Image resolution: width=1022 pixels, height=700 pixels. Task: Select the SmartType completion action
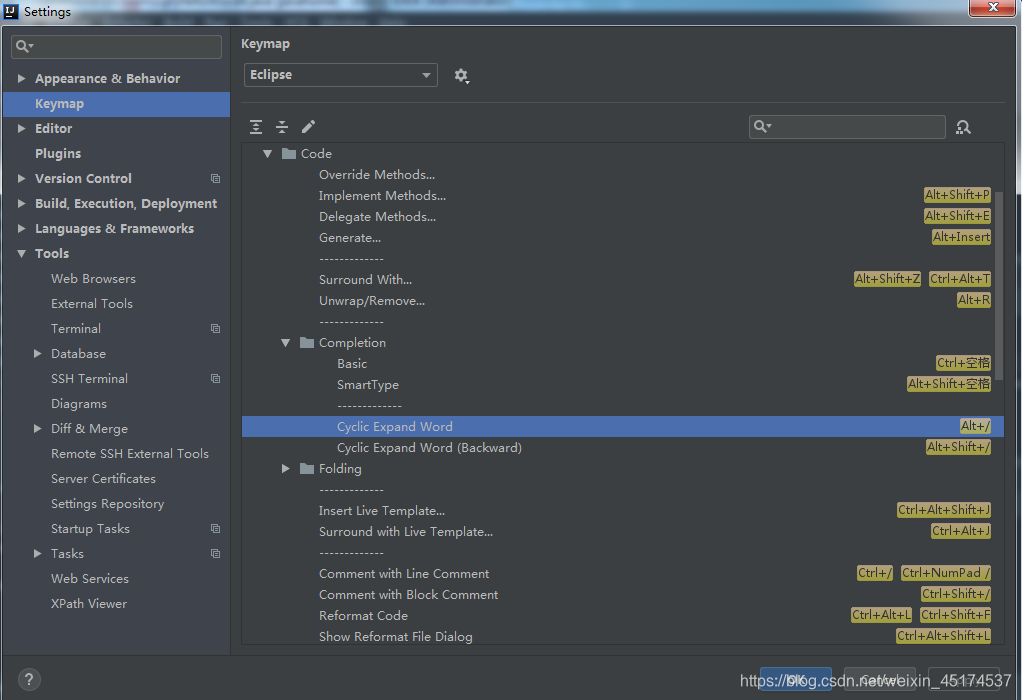click(368, 385)
